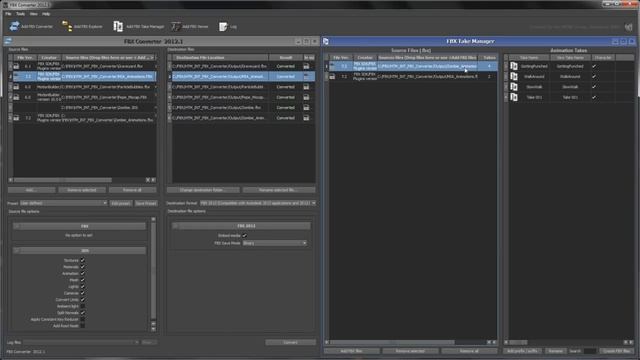This screenshot has height=360, width=640.
Task: Toggle the Cameras checkbox
Action: tap(82, 293)
